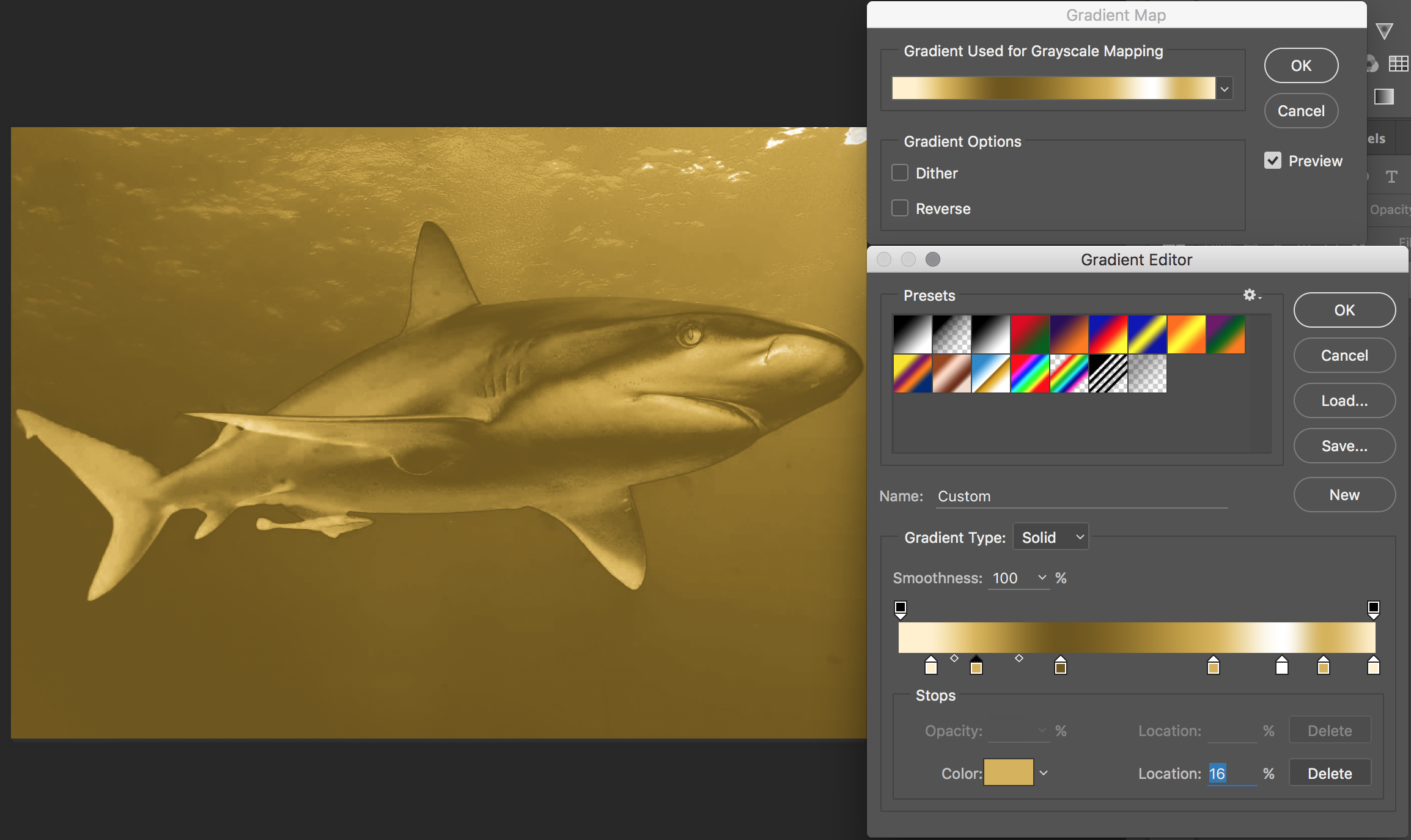This screenshot has width=1411, height=840.
Task: Click the color stop Location field showing 16
Action: 1232,773
